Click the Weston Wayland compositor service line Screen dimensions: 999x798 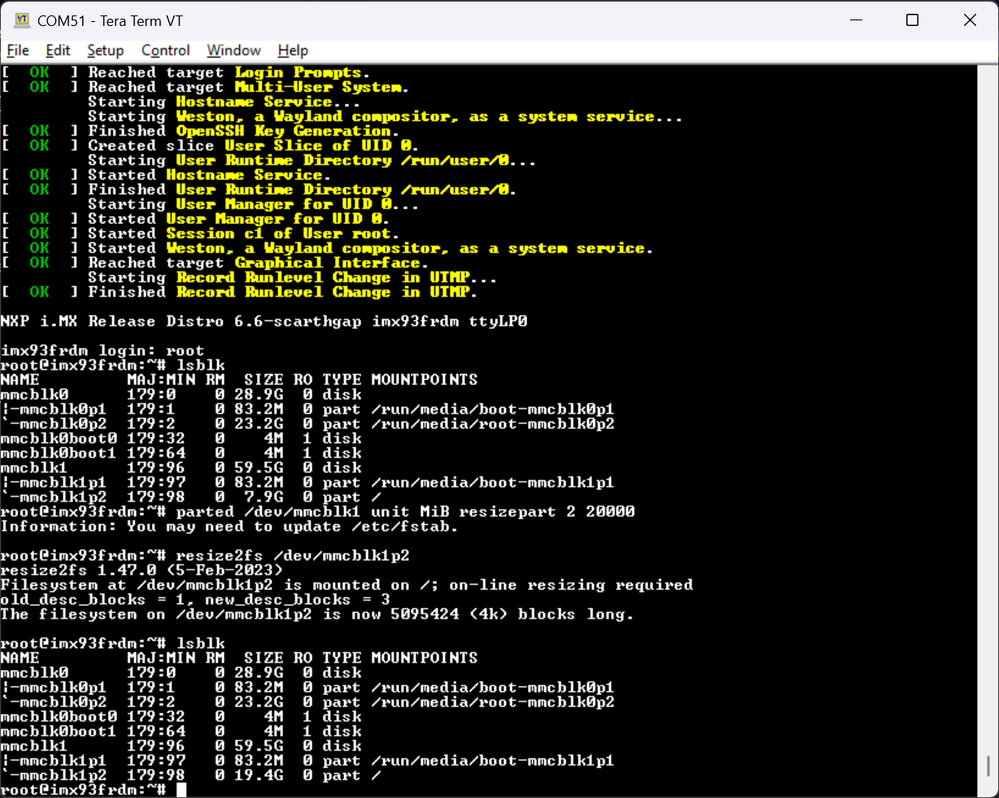tap(330, 247)
